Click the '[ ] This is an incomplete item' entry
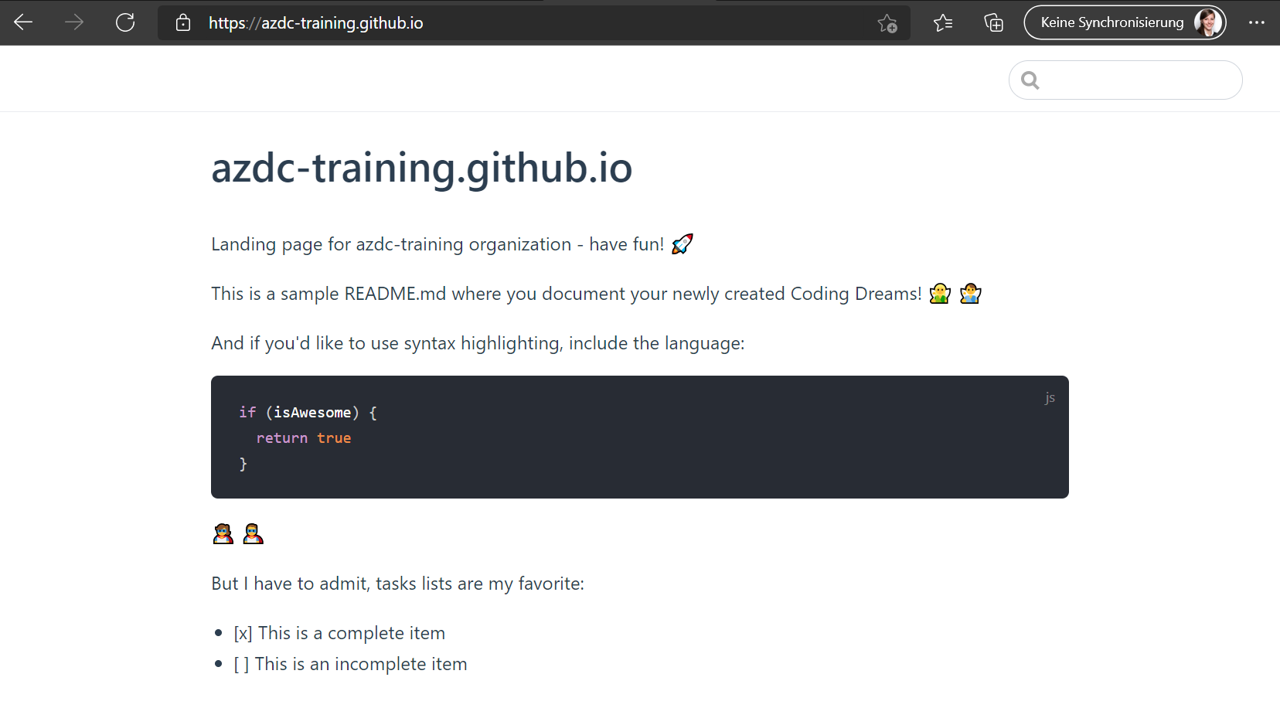 click(x=350, y=664)
